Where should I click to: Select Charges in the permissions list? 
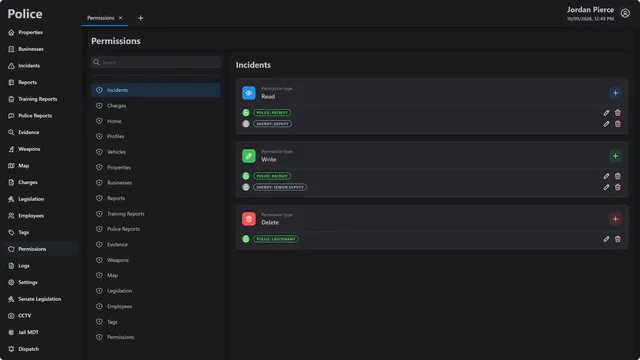tap(156, 106)
